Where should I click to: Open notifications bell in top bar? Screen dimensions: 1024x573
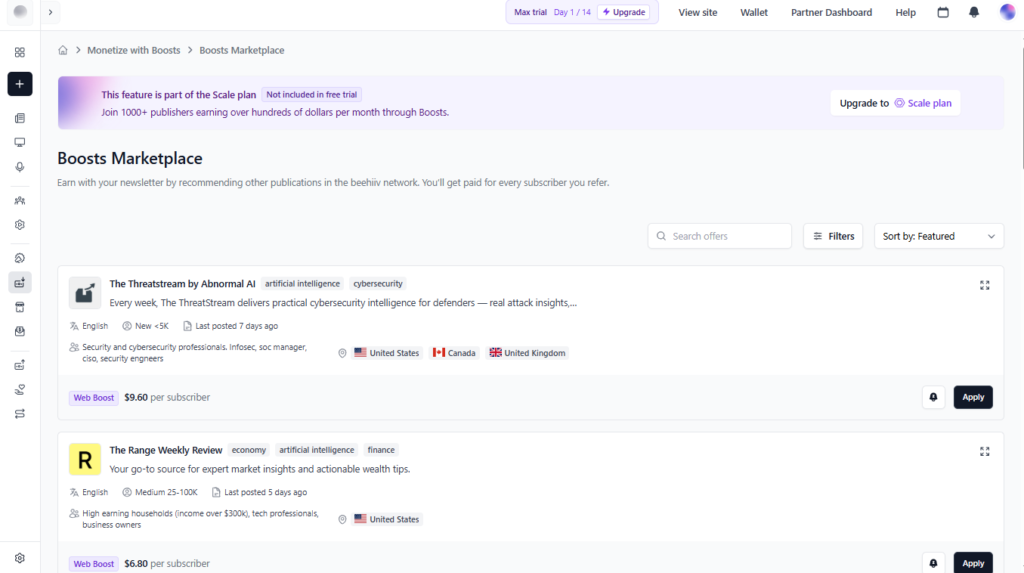point(974,12)
